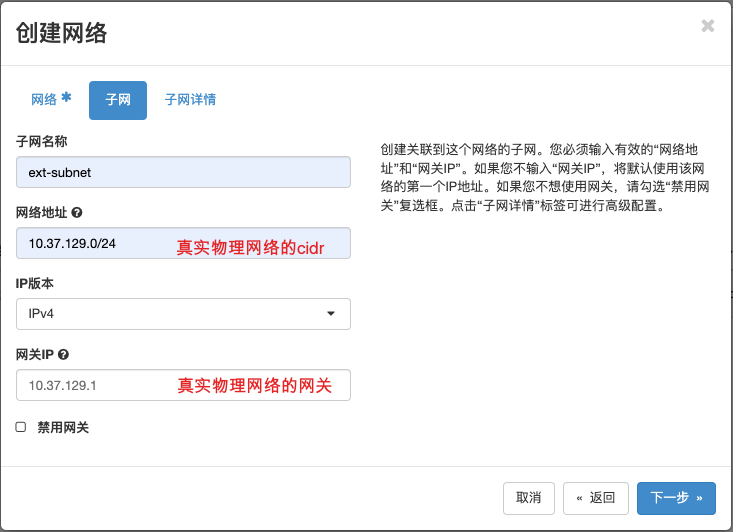Click the IP版本 field label
This screenshot has height=532, width=733.
(x=35, y=284)
